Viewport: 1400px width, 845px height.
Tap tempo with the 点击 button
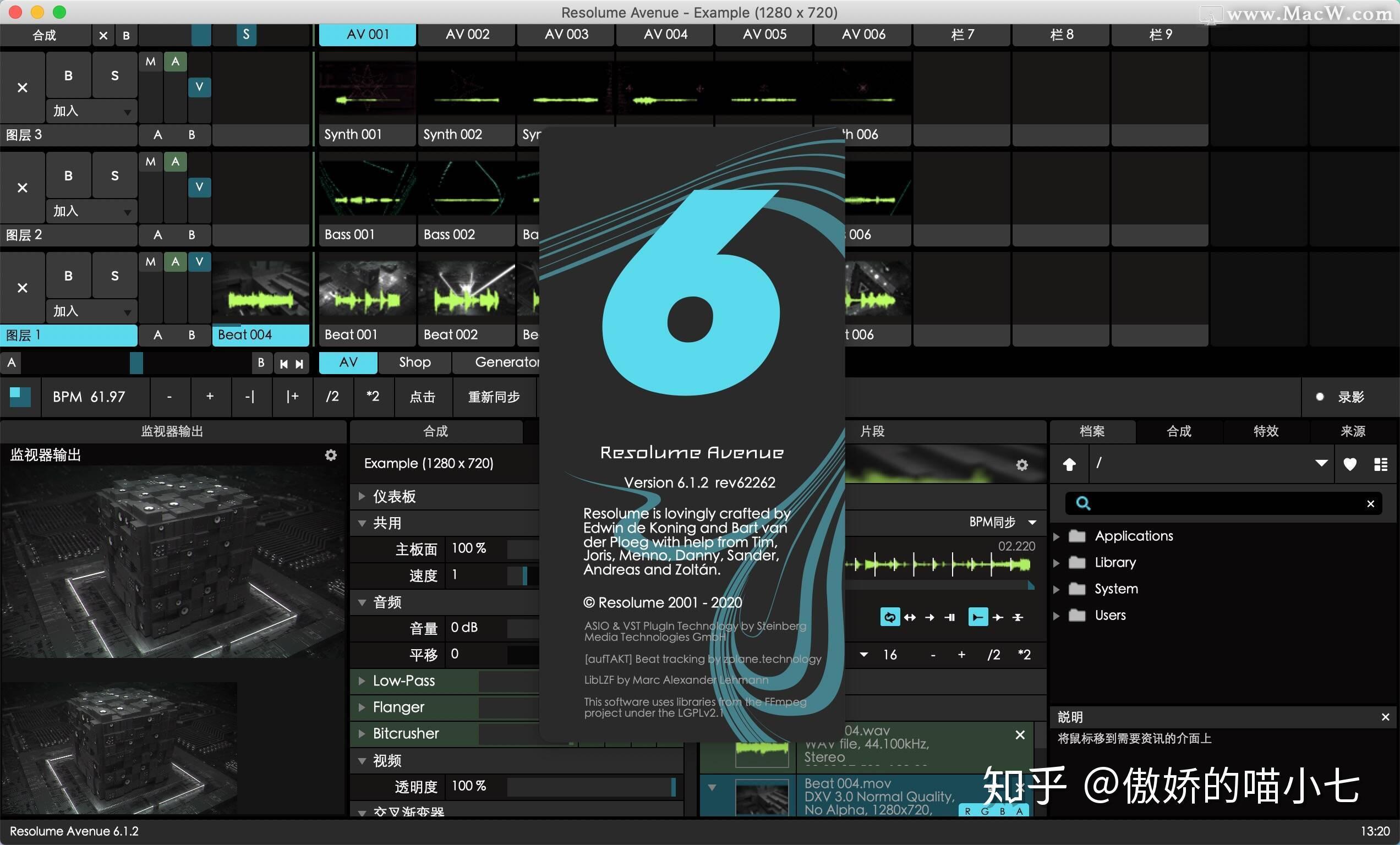422,397
